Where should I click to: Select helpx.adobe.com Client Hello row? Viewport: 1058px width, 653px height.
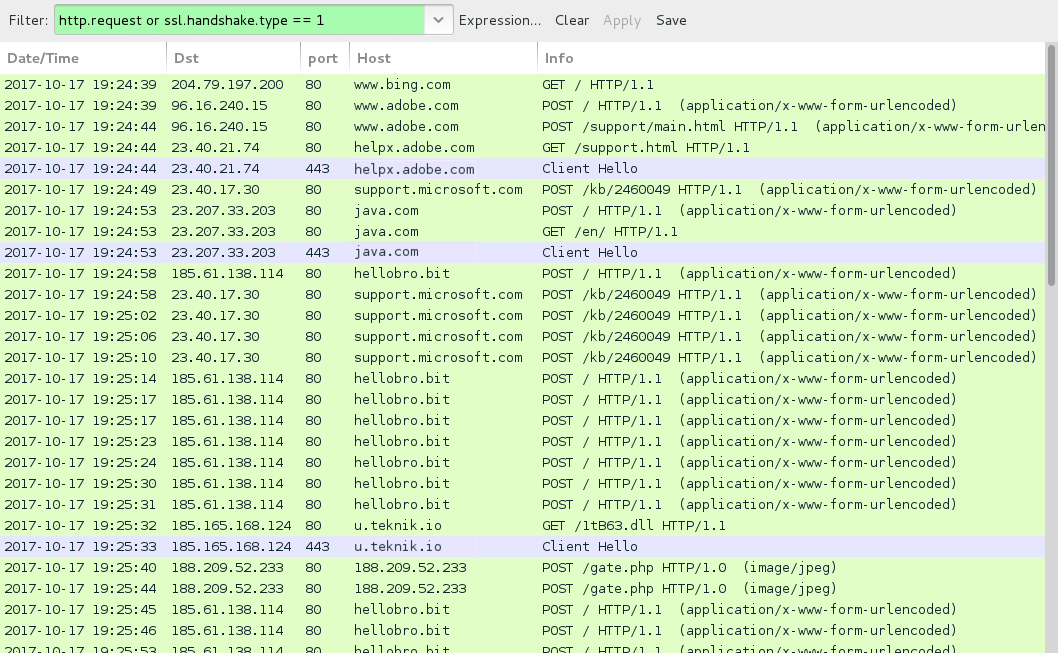tap(522, 169)
